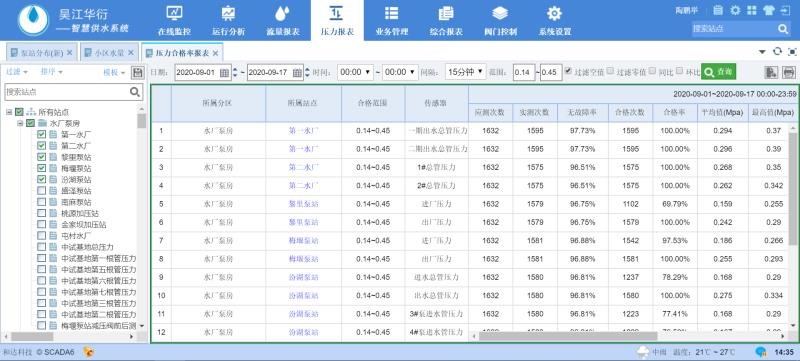Click the refresh icon in the tab bar
The image size is (800, 361).
click(777, 51)
